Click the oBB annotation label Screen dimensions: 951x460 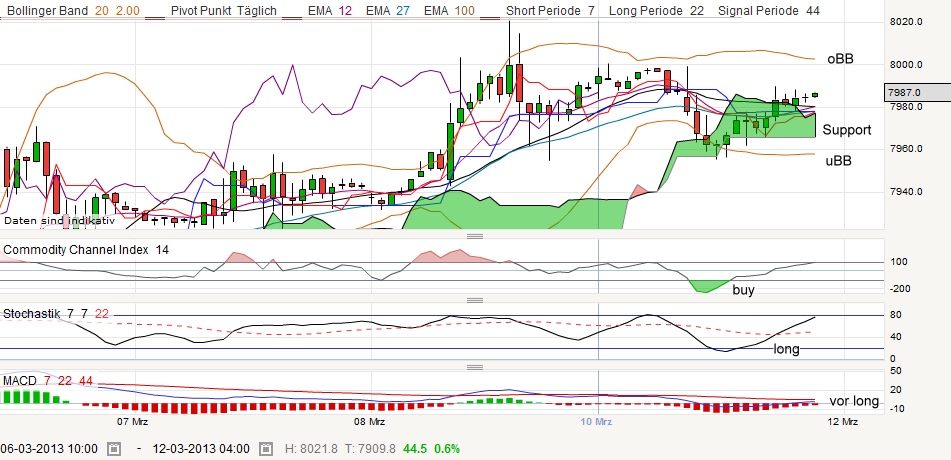pos(839,59)
